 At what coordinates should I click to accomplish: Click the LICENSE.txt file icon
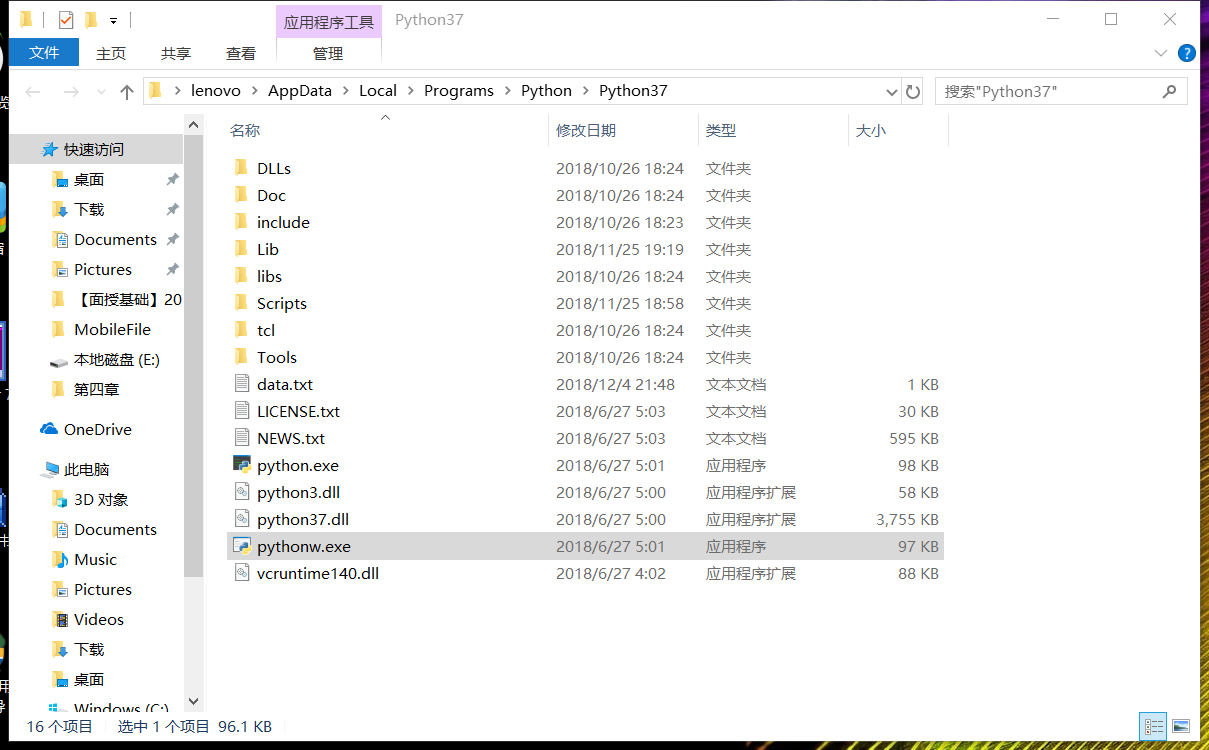coord(241,411)
